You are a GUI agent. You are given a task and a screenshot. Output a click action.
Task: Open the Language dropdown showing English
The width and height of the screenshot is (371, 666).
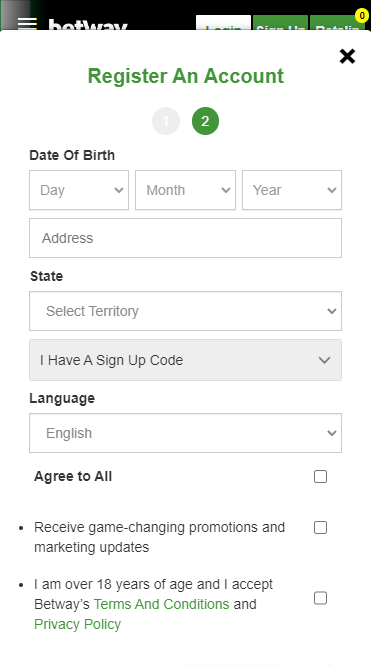[x=185, y=433]
